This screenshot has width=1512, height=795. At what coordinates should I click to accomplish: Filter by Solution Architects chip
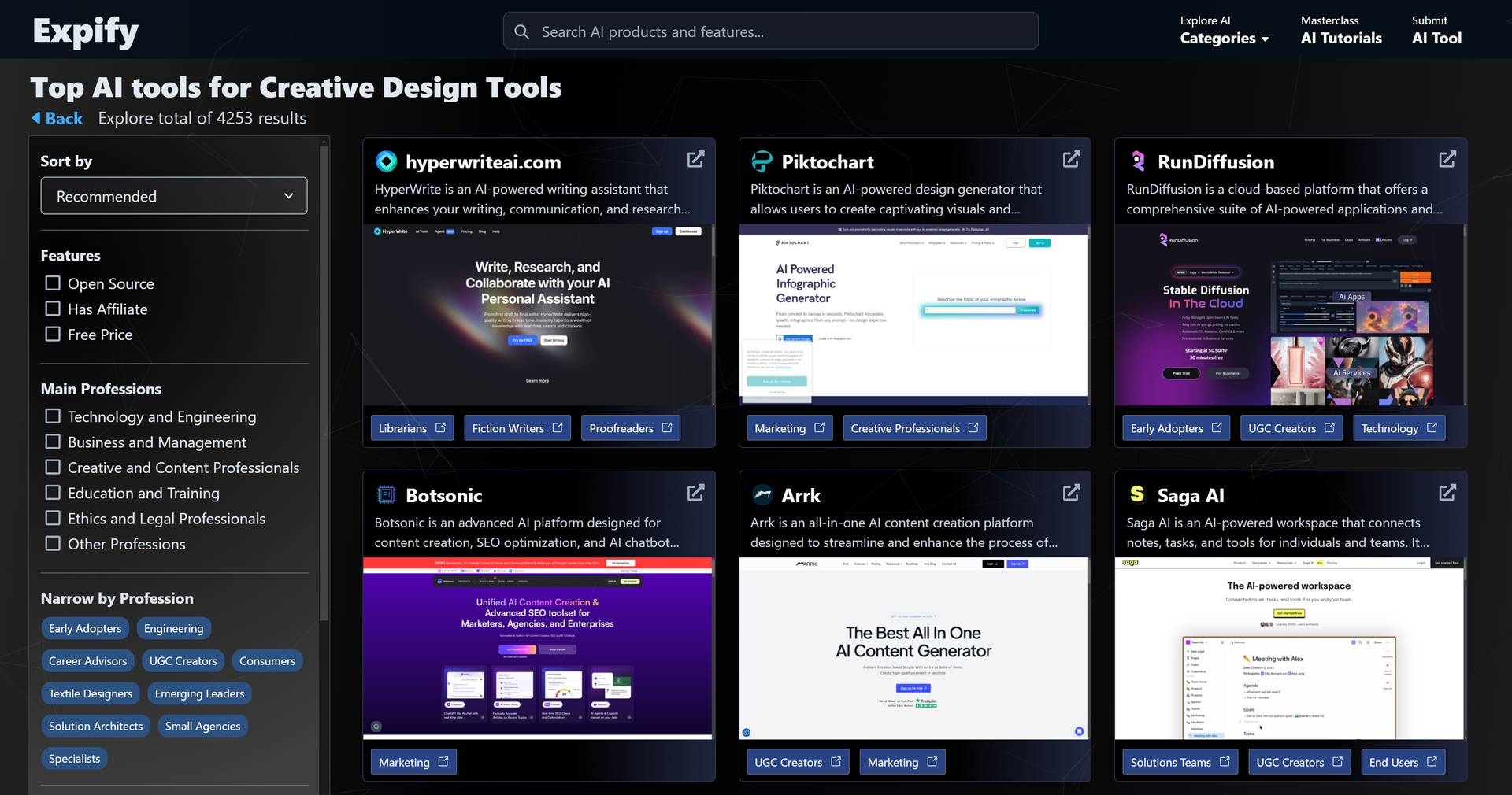[x=96, y=726]
